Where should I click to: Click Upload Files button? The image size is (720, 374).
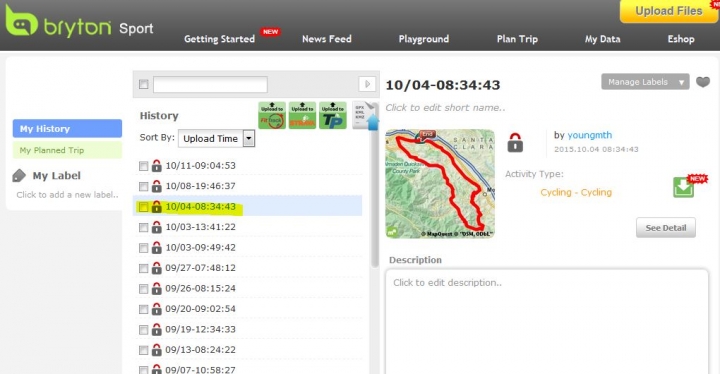pos(669,11)
